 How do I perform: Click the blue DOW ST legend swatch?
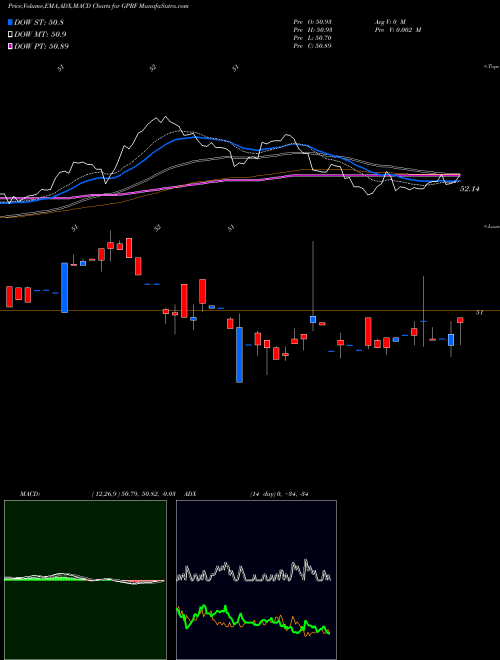[x=10, y=22]
